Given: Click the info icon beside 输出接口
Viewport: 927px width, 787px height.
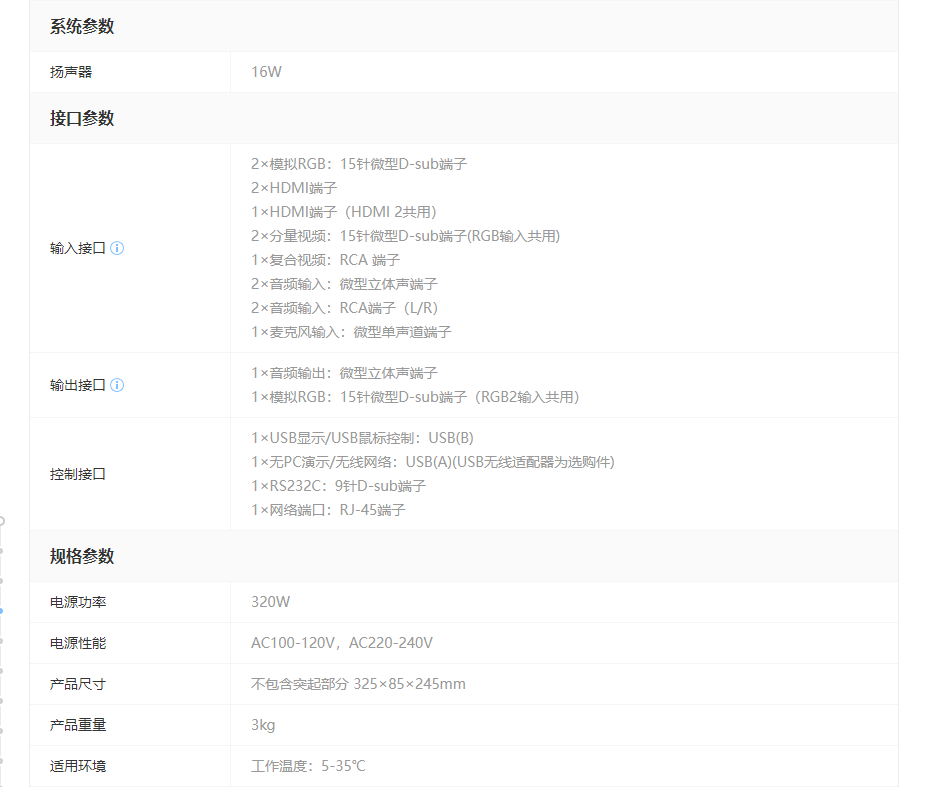Looking at the screenshot, I should [117, 385].
